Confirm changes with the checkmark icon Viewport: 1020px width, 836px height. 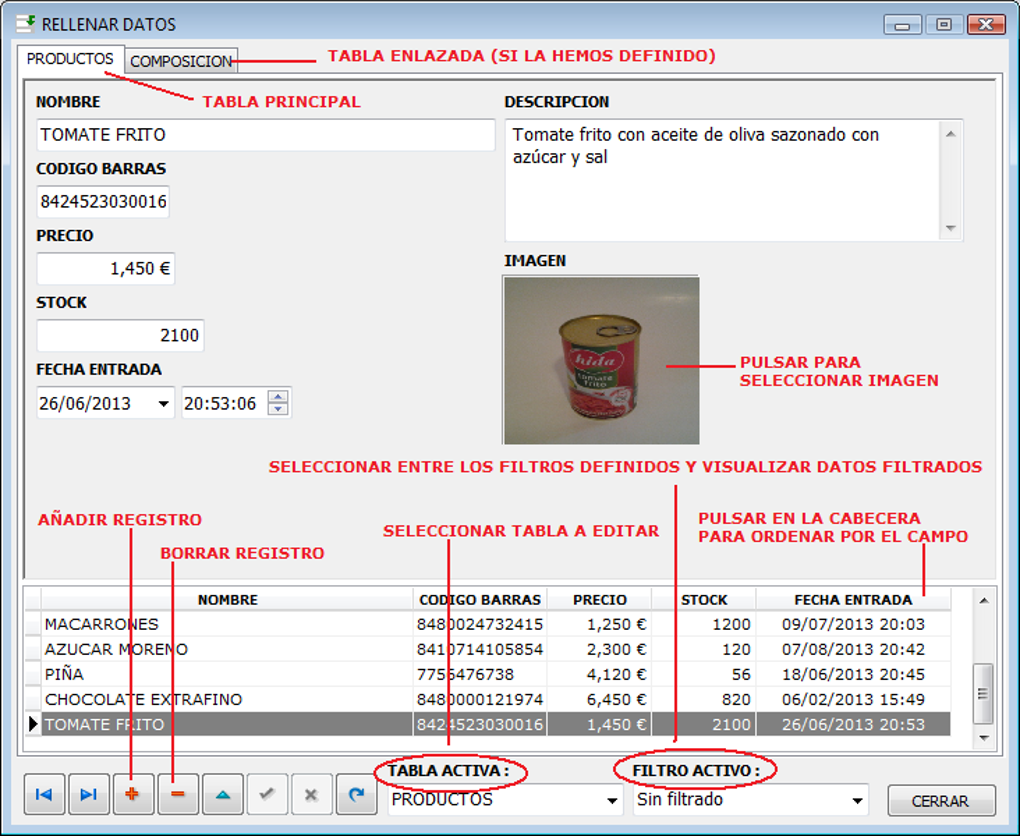tap(267, 794)
